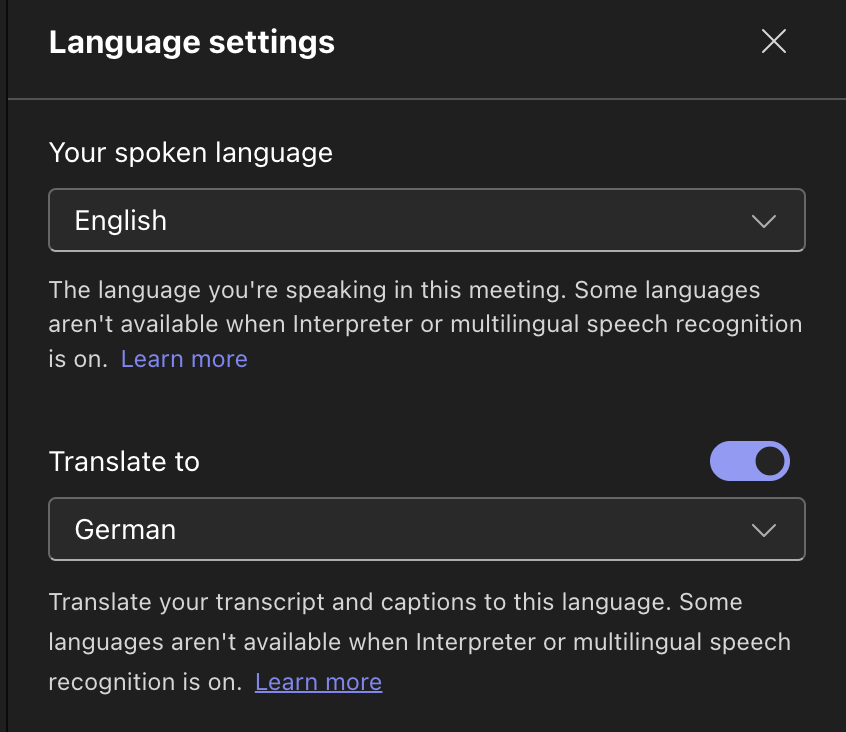Open the spoken language dropdown showing English
The height and width of the screenshot is (732, 846).
tap(426, 220)
